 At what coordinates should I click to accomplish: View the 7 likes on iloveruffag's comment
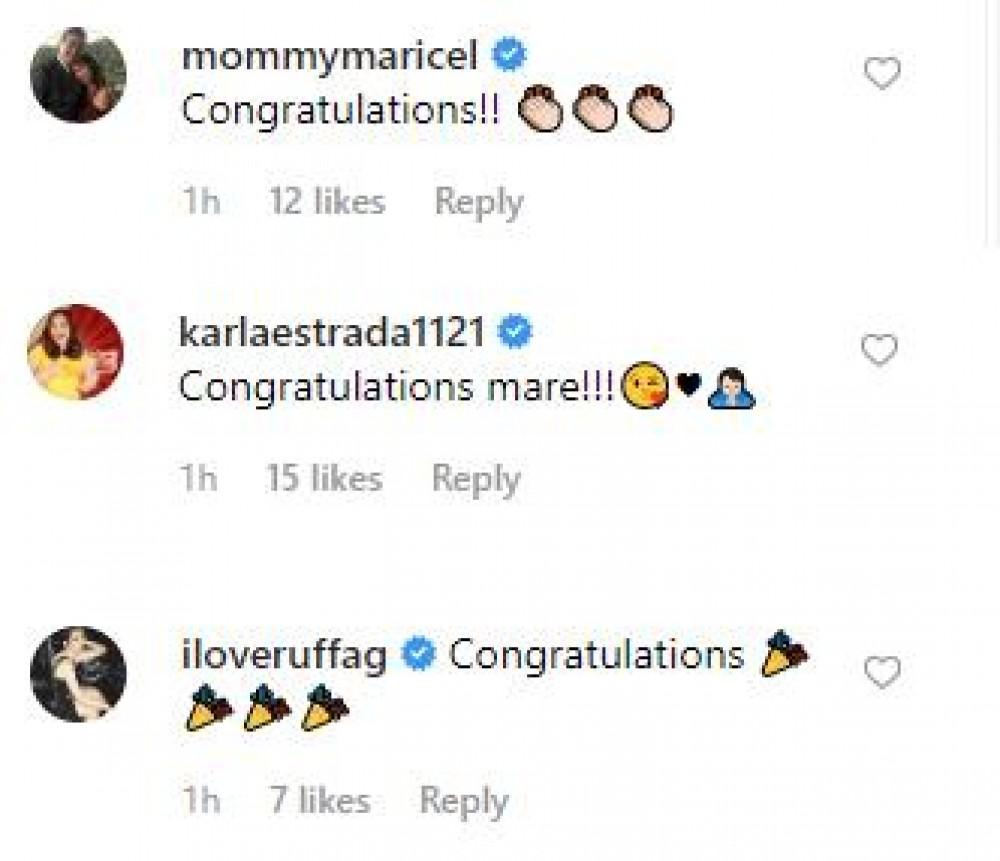319,800
